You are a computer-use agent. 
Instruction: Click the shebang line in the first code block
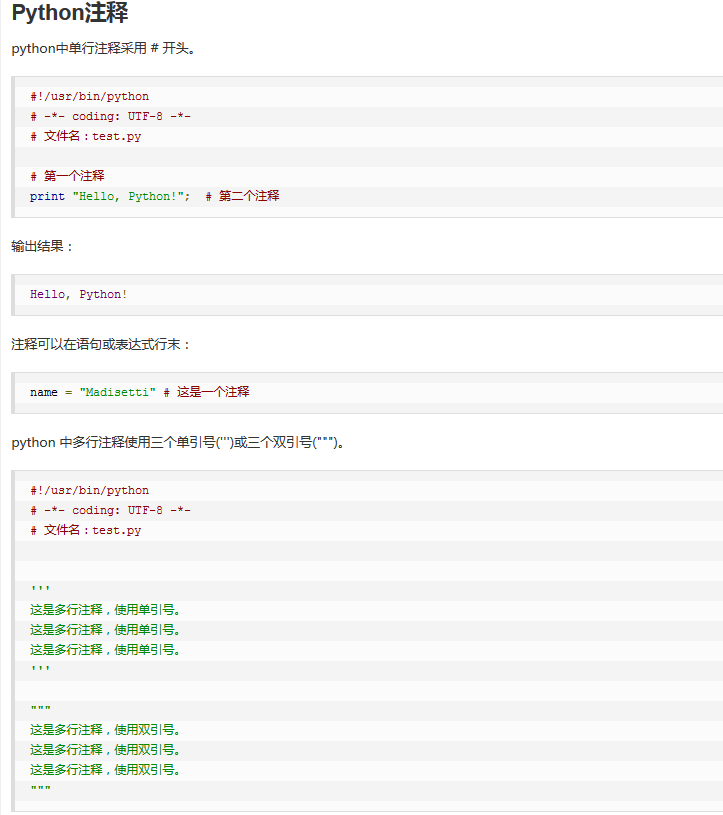click(89, 97)
